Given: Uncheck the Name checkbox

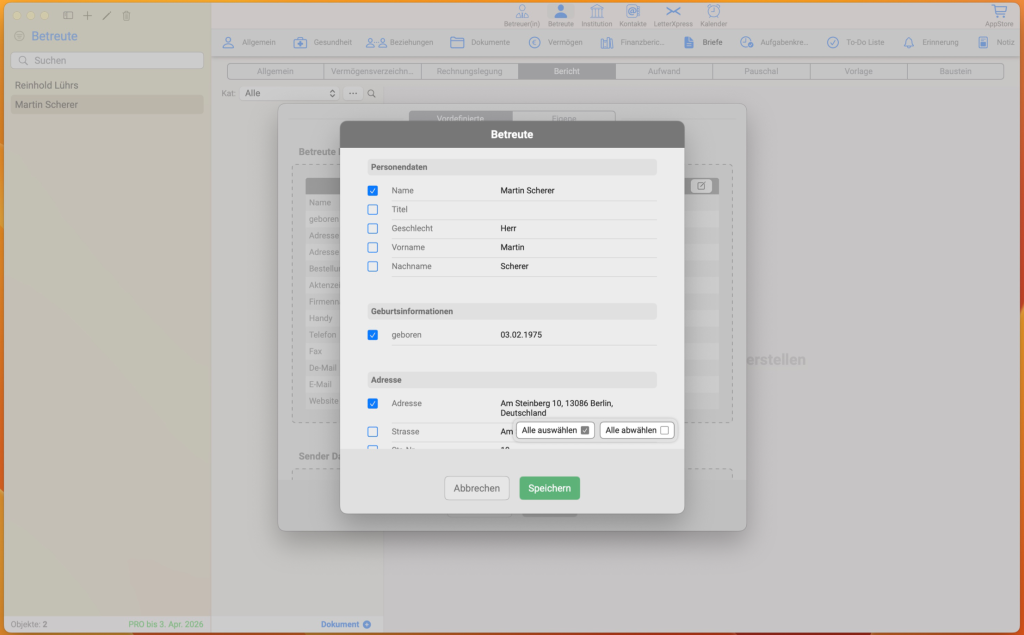Looking at the screenshot, I should tap(373, 191).
